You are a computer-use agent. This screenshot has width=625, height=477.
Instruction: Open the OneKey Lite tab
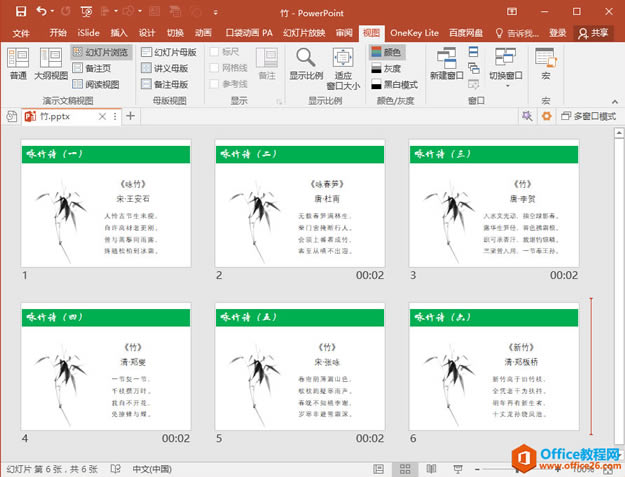pos(414,33)
